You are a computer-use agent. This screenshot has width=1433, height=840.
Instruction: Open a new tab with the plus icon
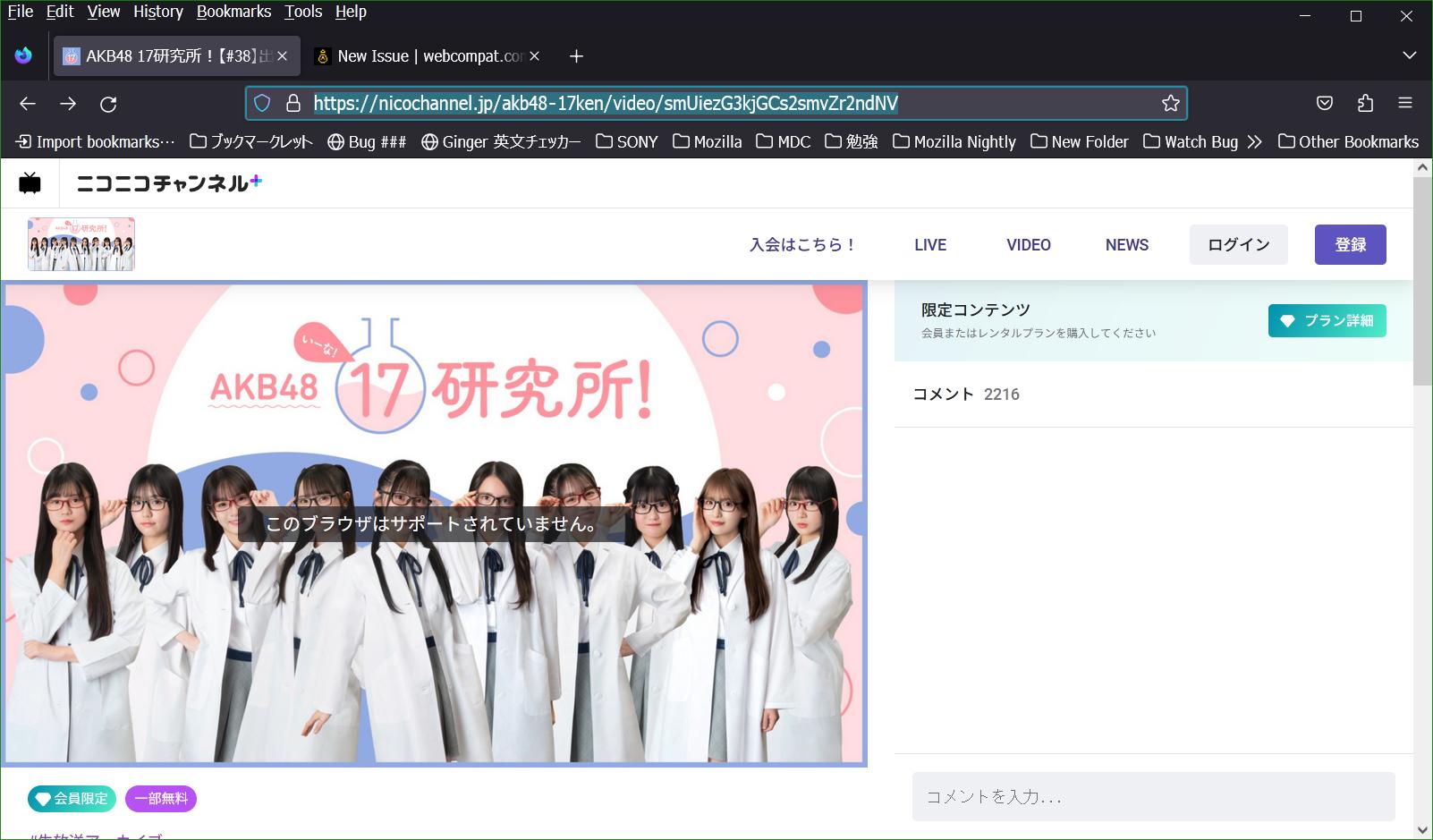[x=575, y=55]
